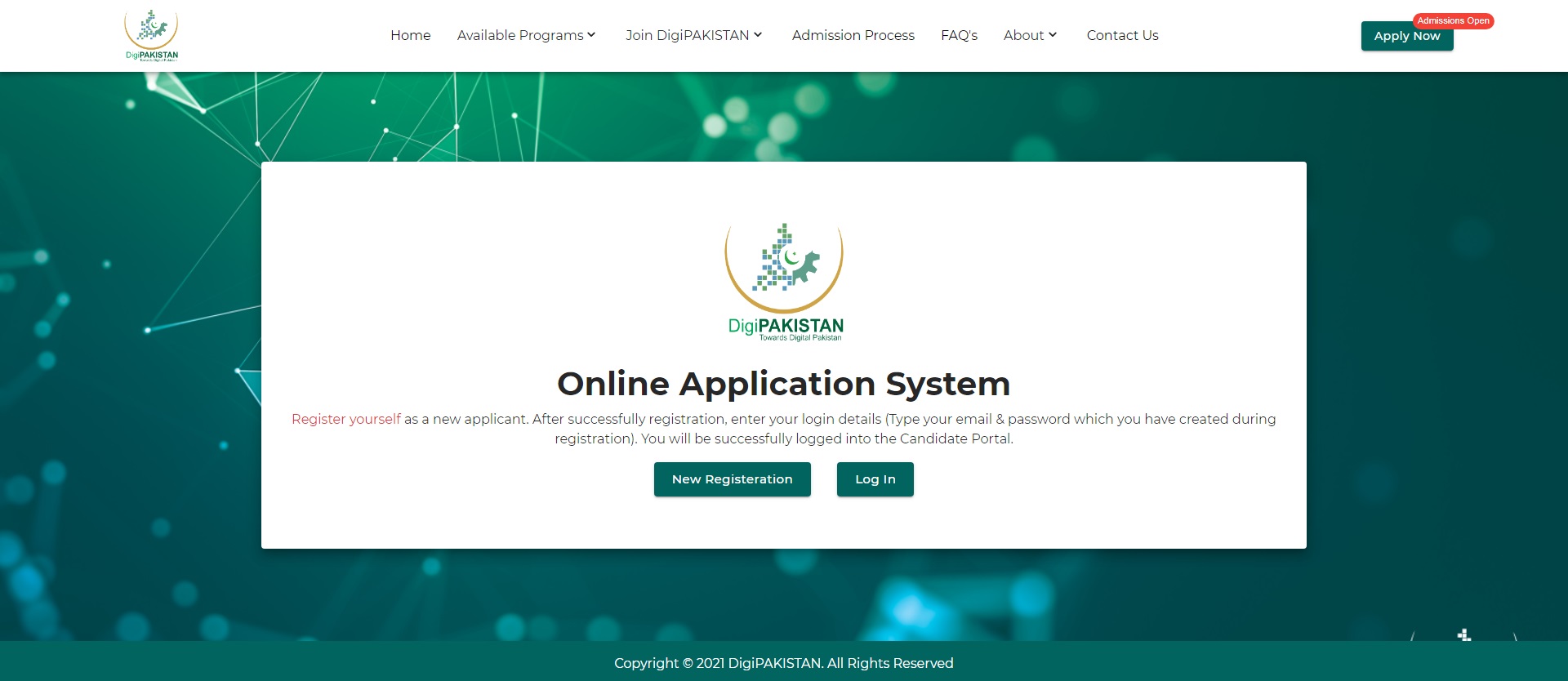The height and width of the screenshot is (681, 1568).
Task: Click the Admissions Open badge
Action: coord(1453,20)
